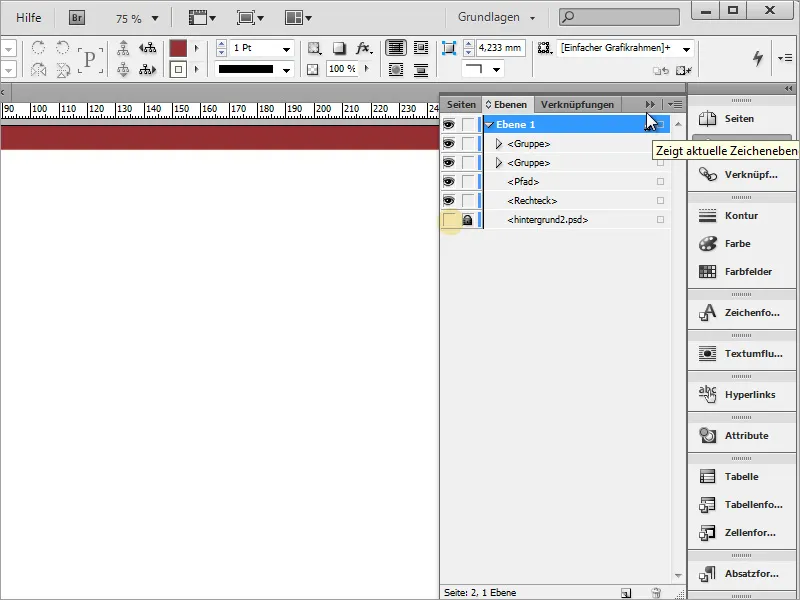800x600 pixels.
Task: Lock Ebene 1 via lock box
Action: click(x=468, y=124)
